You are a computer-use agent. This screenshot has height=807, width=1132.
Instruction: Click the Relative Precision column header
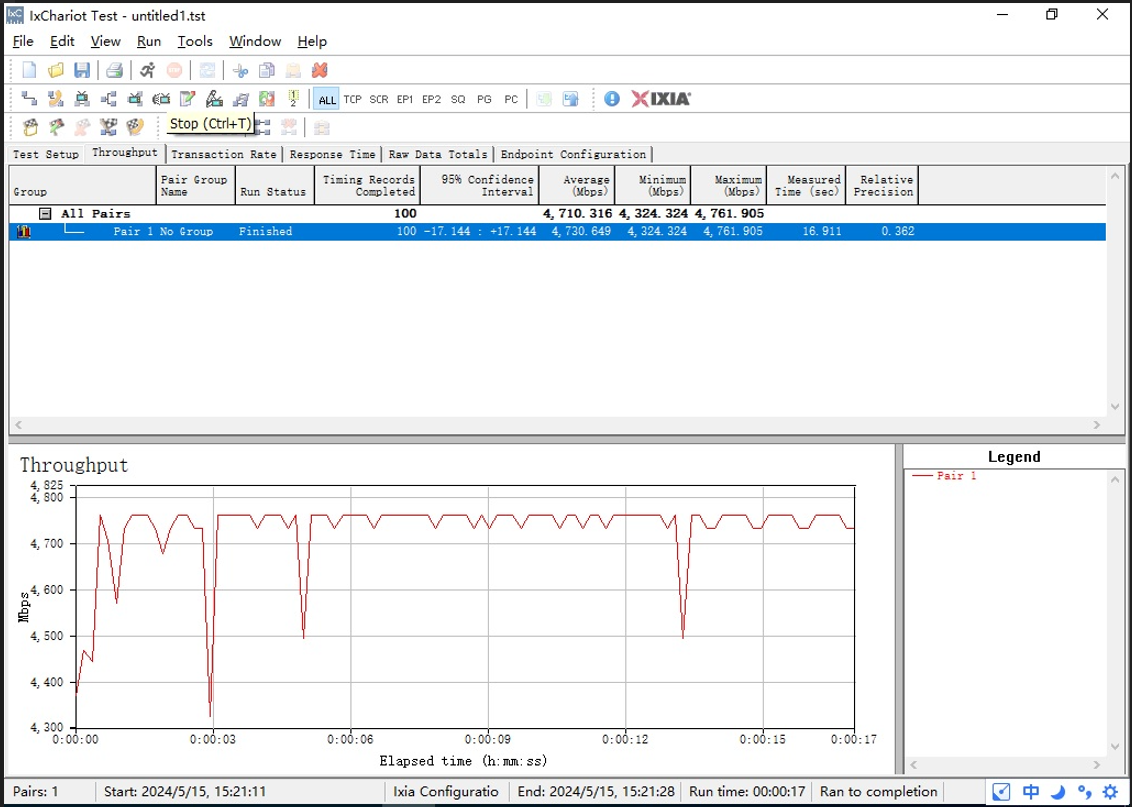[x=882, y=186]
